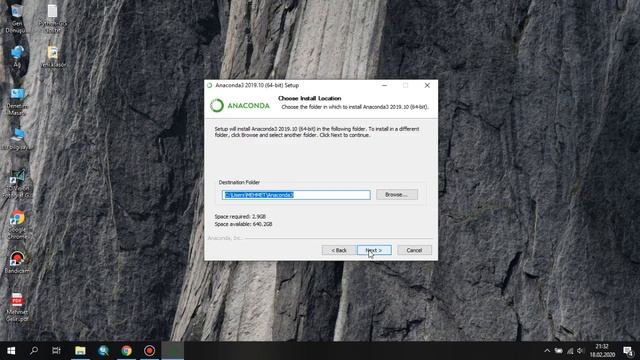Click the 'Space required: 2.9GB' text
The height and width of the screenshot is (360, 640).
click(240, 216)
